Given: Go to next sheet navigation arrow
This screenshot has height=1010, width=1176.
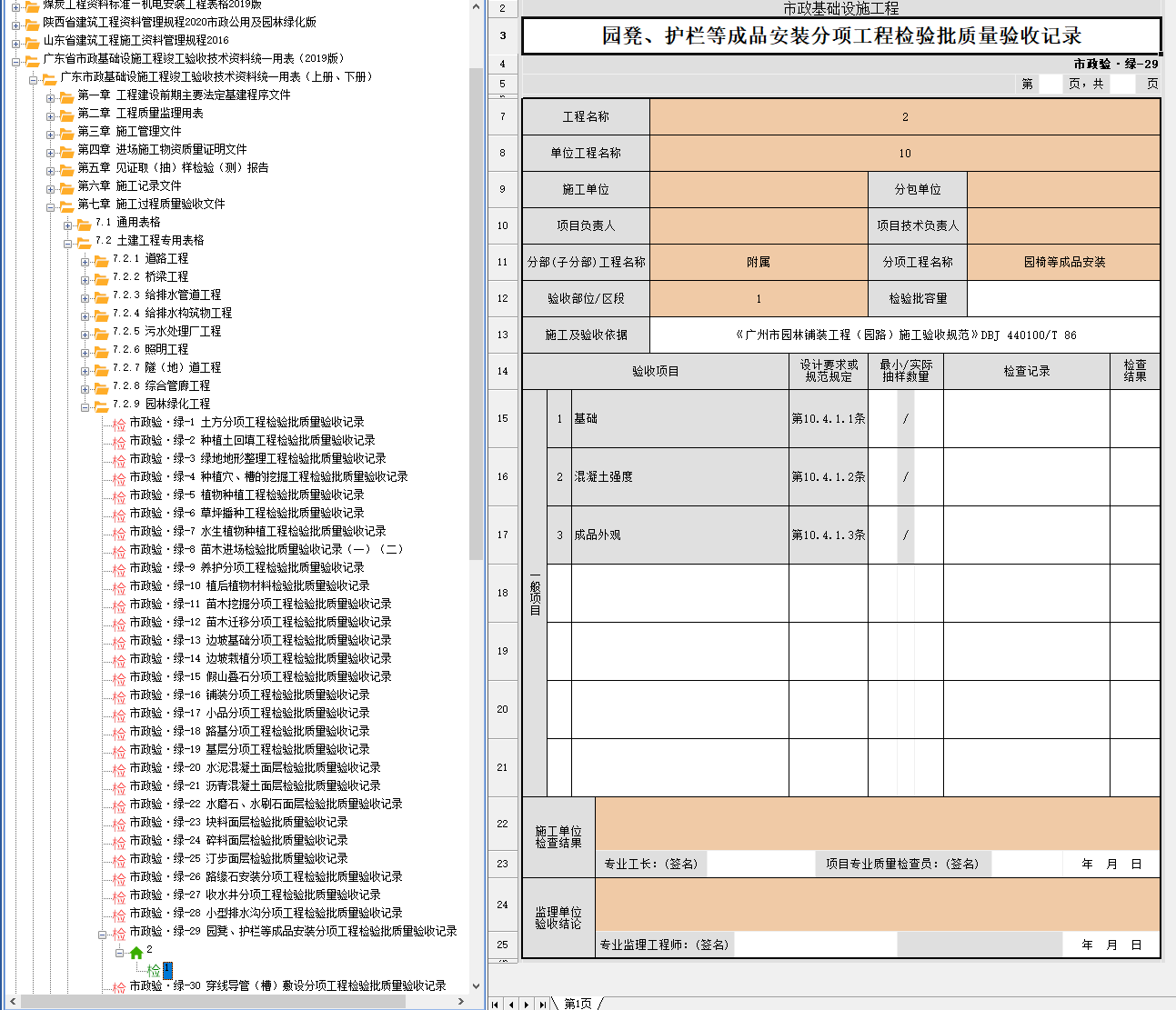Looking at the screenshot, I should [x=527, y=1004].
